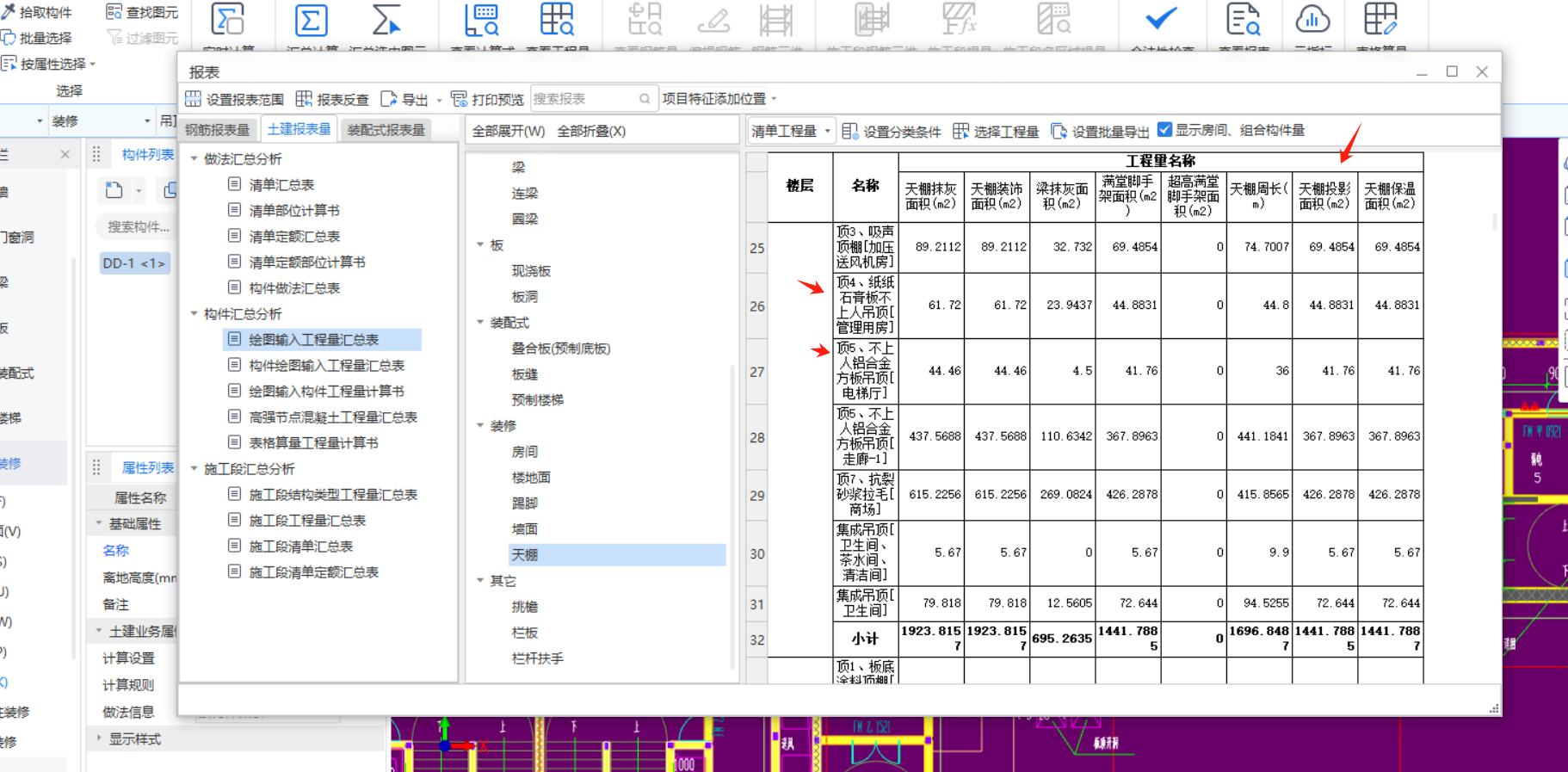Select 表格算量工程量计算书 report
The width and height of the screenshot is (1568, 772).
coord(313,442)
